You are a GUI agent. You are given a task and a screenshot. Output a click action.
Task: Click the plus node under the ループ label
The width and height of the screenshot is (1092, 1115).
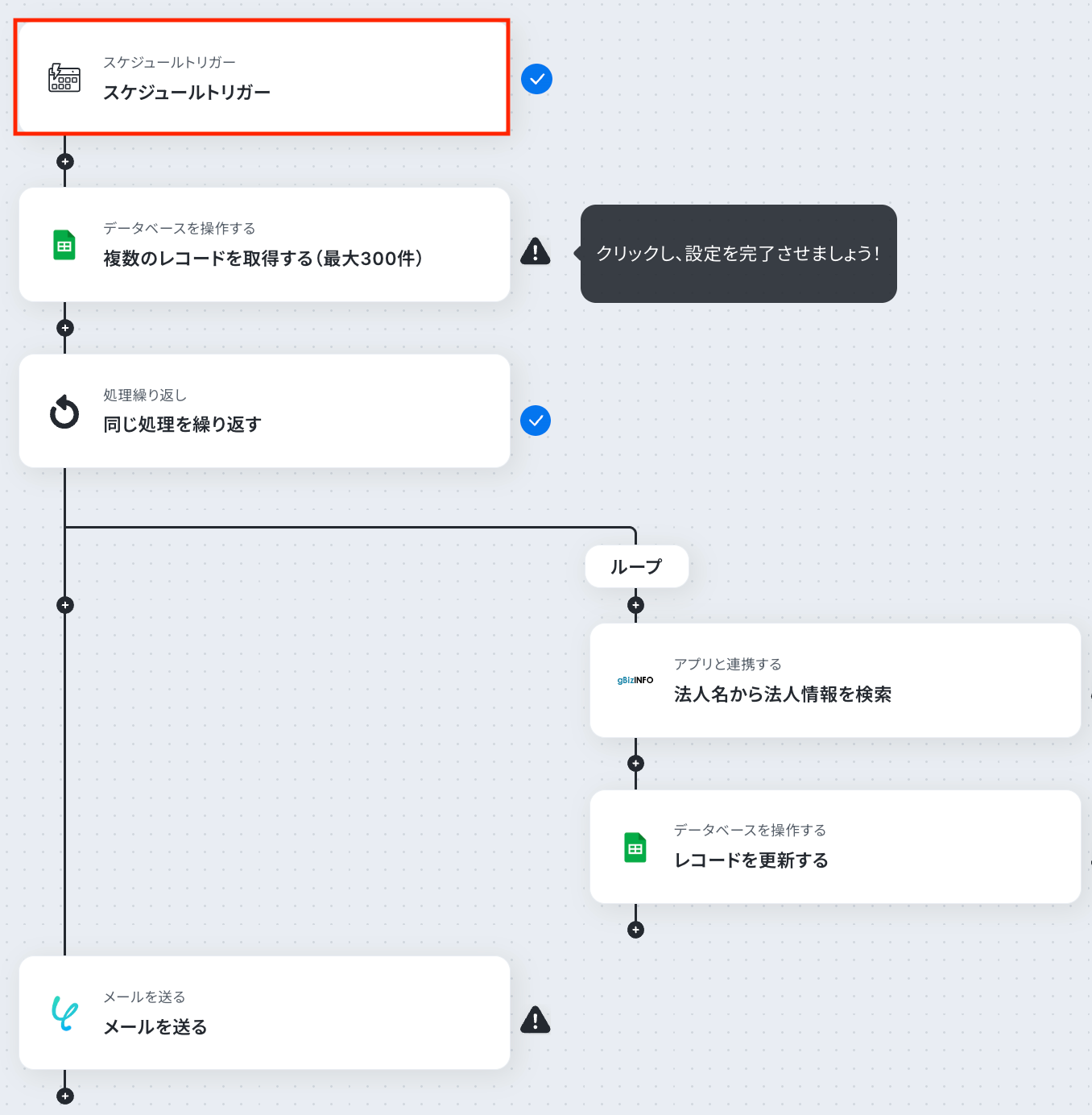(635, 605)
